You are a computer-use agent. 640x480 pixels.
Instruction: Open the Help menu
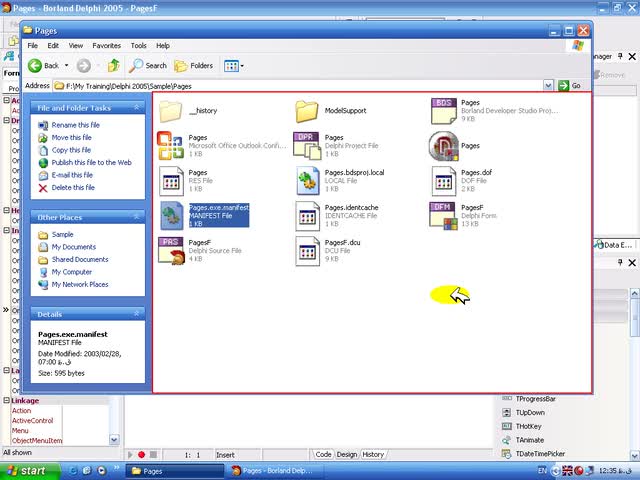click(163, 46)
